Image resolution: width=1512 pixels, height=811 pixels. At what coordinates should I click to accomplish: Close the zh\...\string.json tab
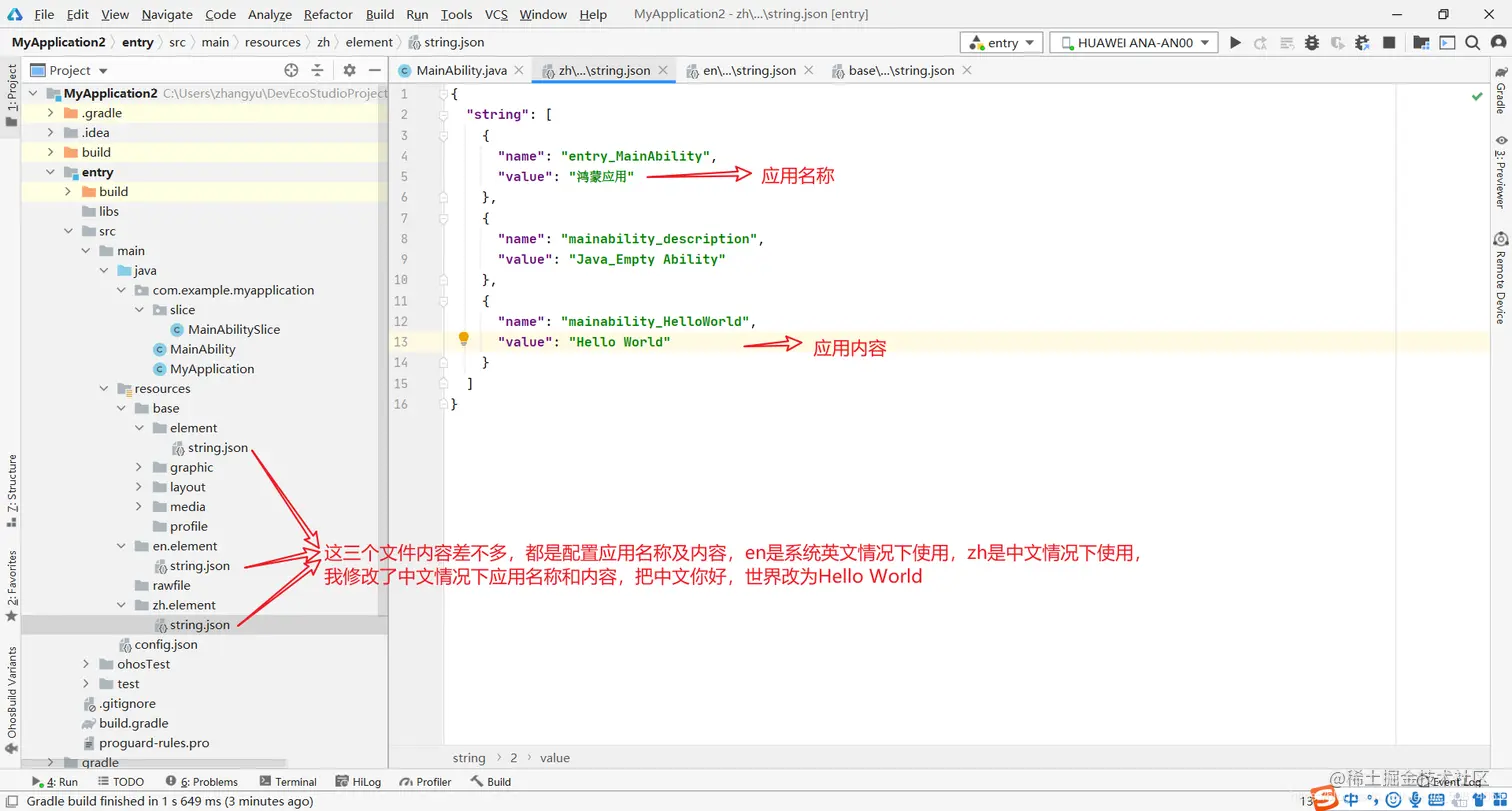pos(662,70)
